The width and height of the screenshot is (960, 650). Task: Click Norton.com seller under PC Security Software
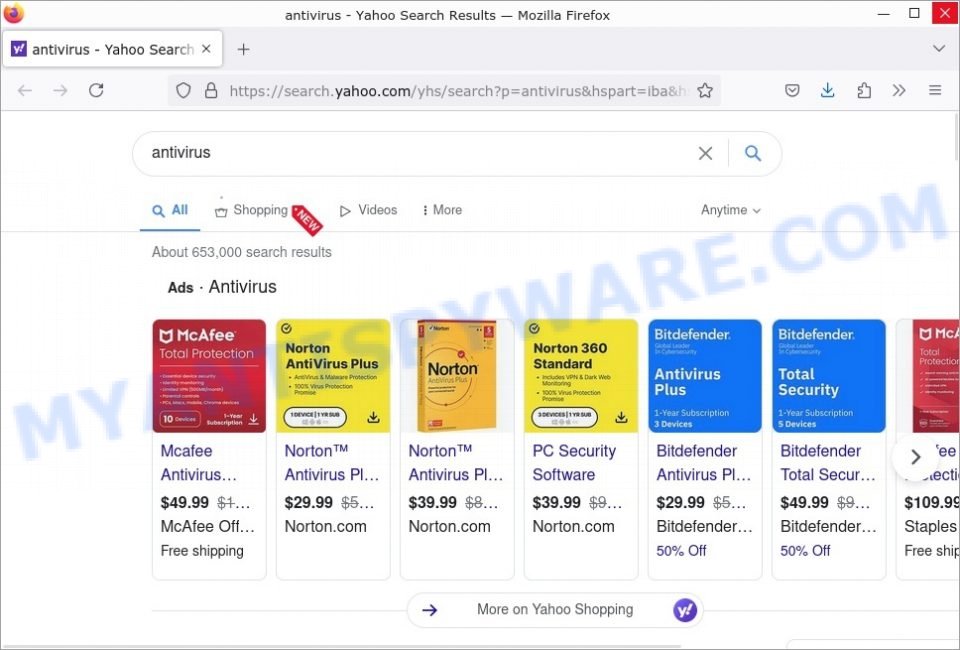[x=573, y=526]
